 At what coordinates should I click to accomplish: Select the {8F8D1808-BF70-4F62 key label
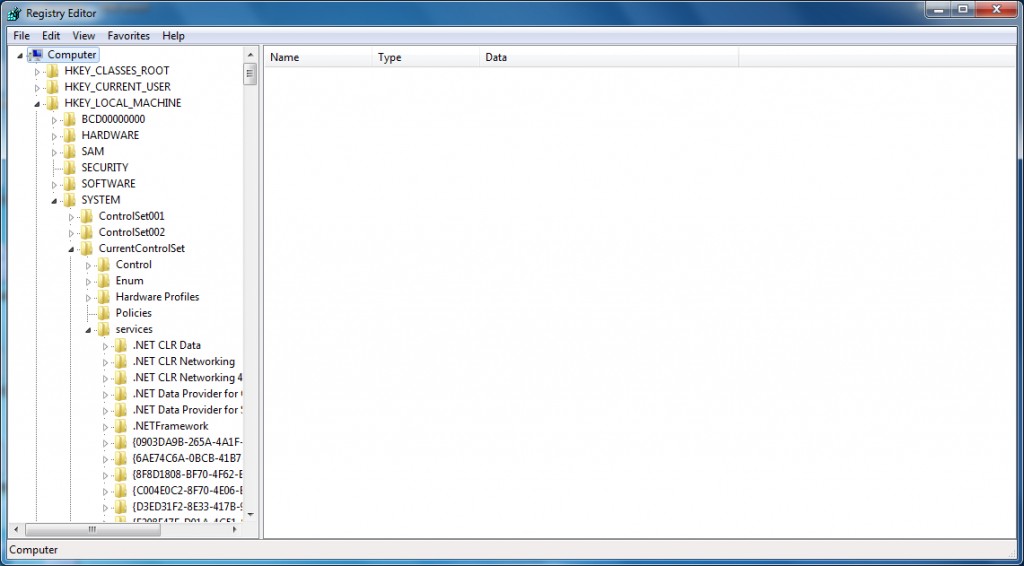pos(187,475)
